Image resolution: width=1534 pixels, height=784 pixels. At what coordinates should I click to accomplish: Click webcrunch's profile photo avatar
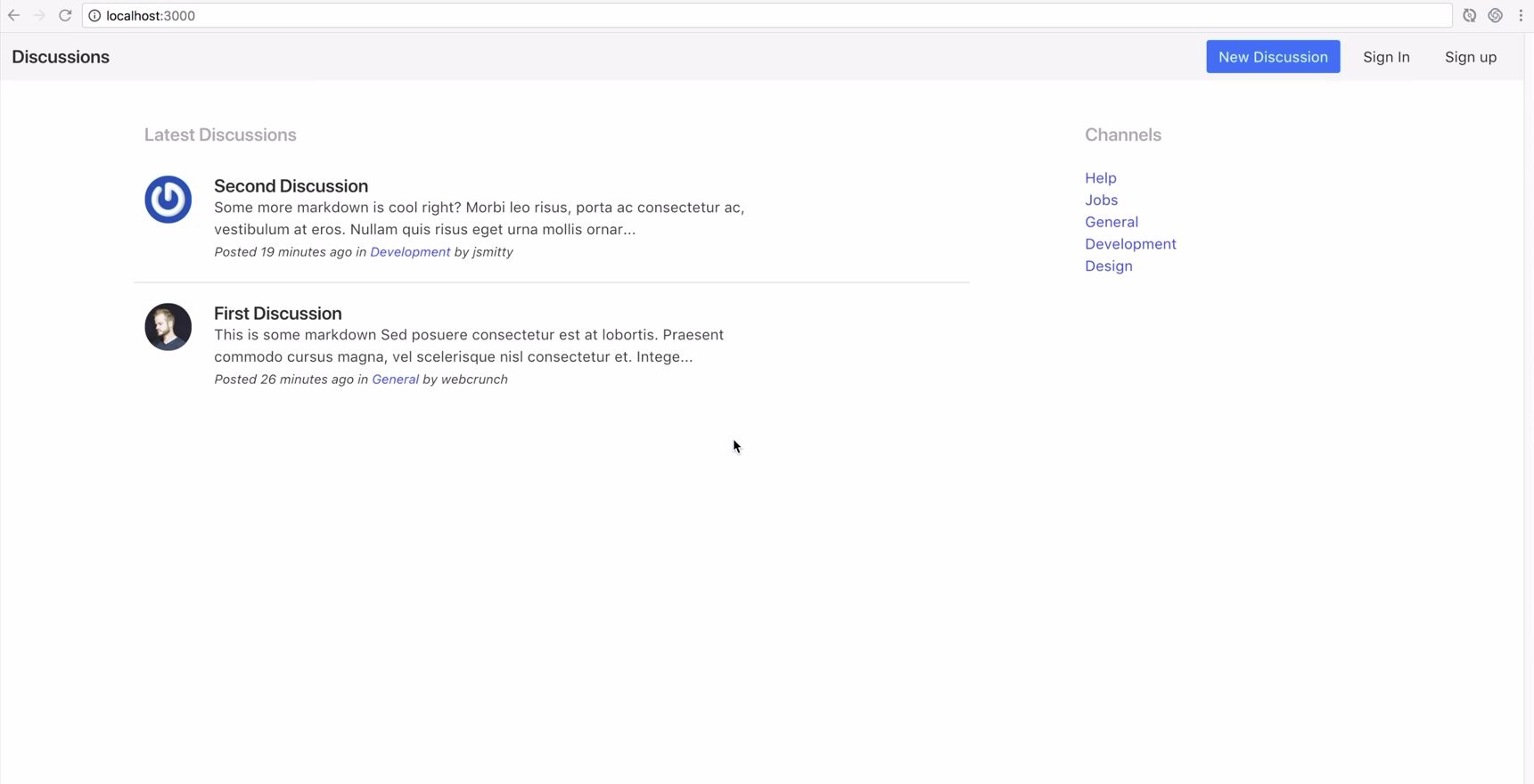point(168,327)
